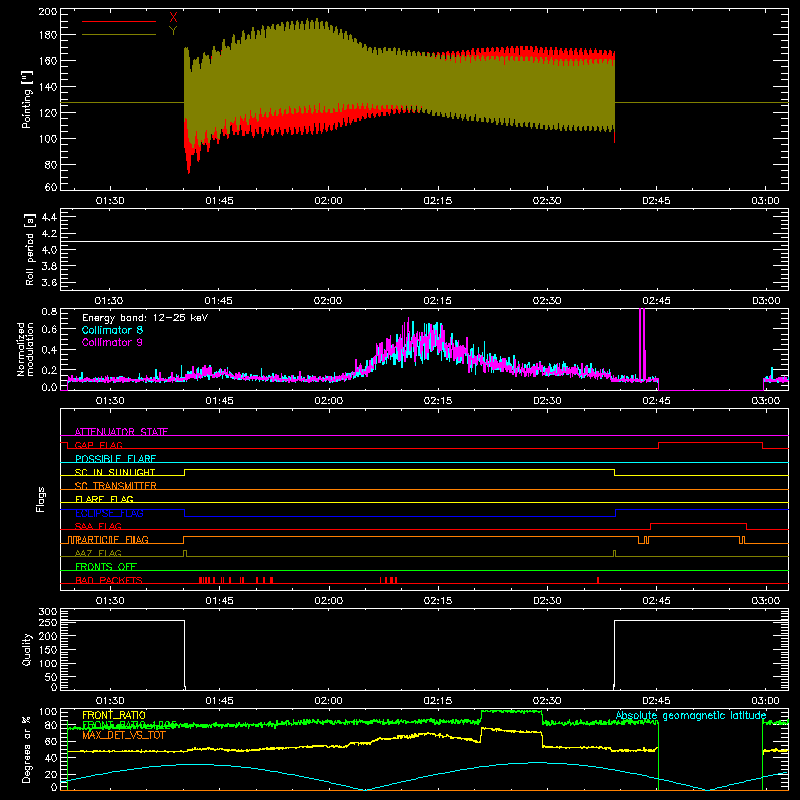
Task: Click the 'Degrees or %' axis title
Action: [x=27, y=749]
